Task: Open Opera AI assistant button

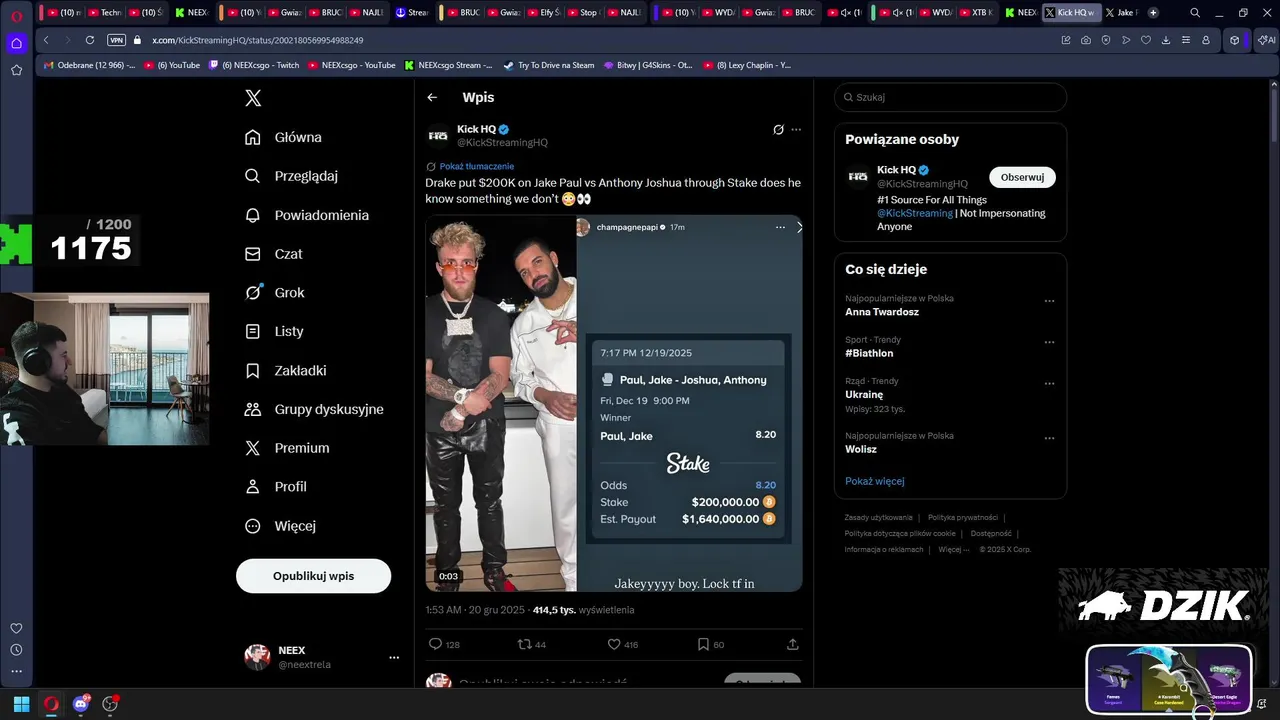Action: point(1266,40)
